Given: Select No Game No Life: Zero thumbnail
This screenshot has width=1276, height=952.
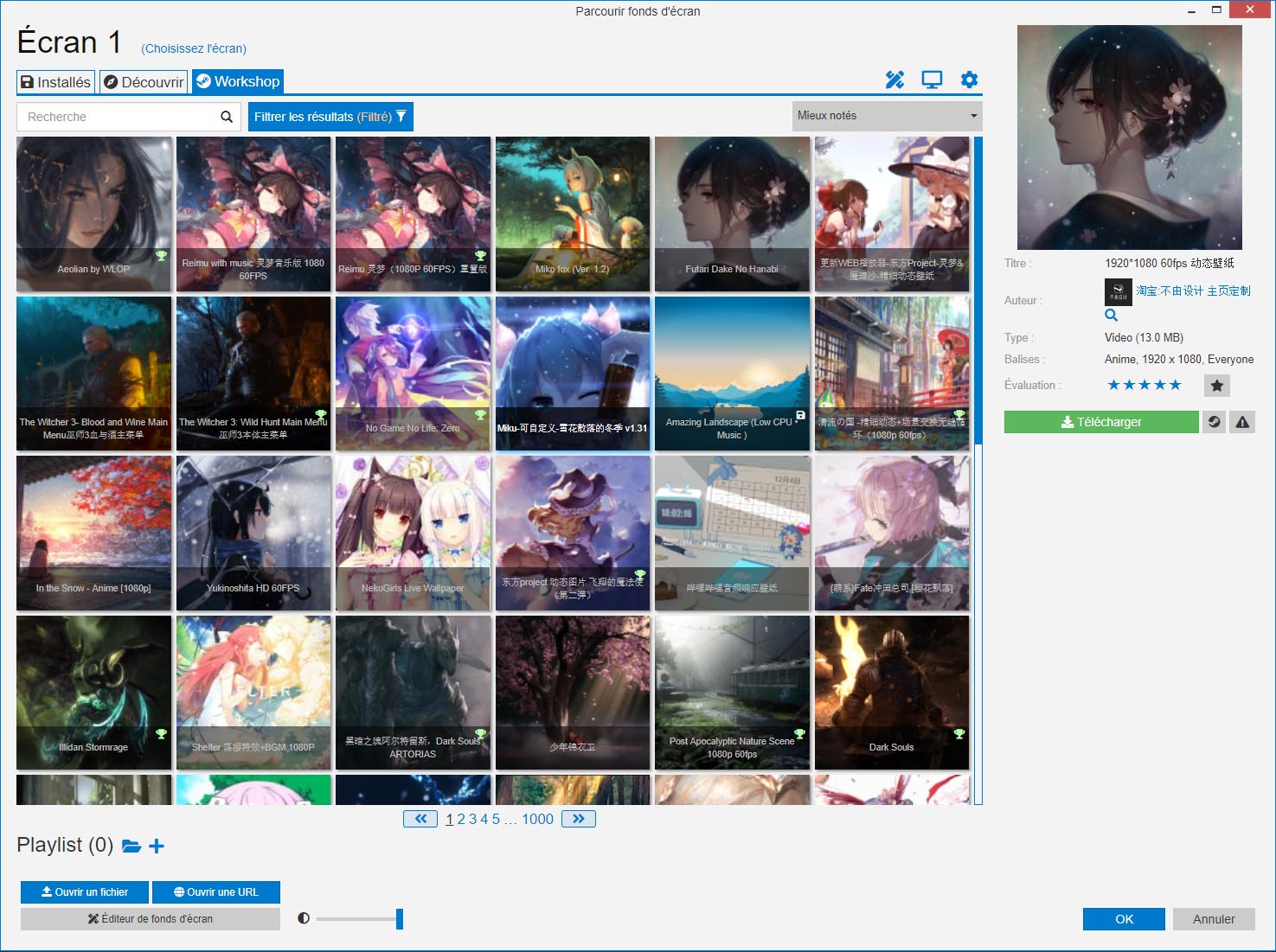Looking at the screenshot, I should pyautogui.click(x=413, y=374).
